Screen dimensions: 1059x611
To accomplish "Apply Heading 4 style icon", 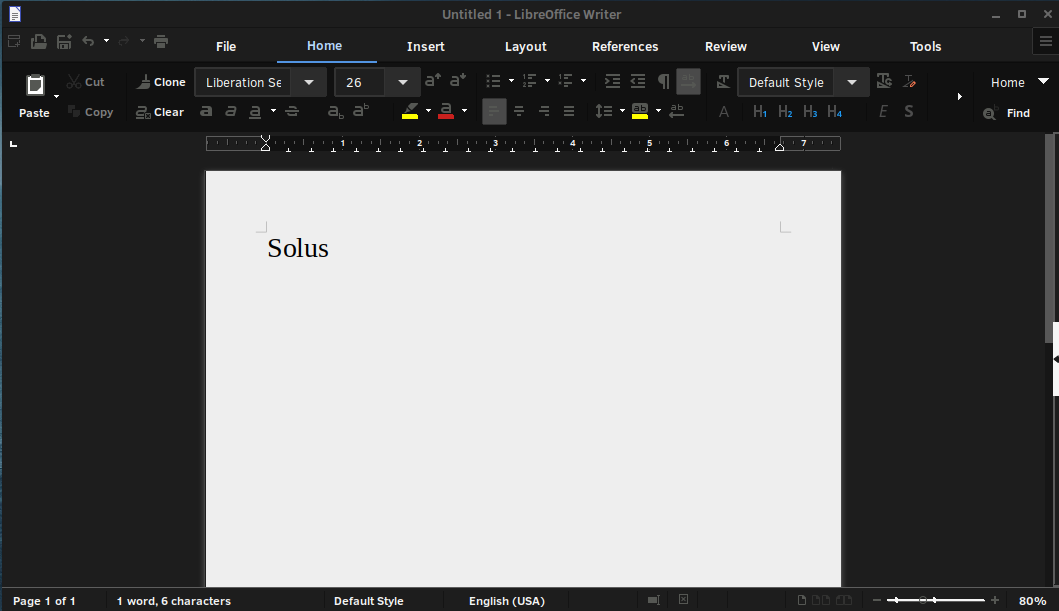I will click(x=835, y=112).
